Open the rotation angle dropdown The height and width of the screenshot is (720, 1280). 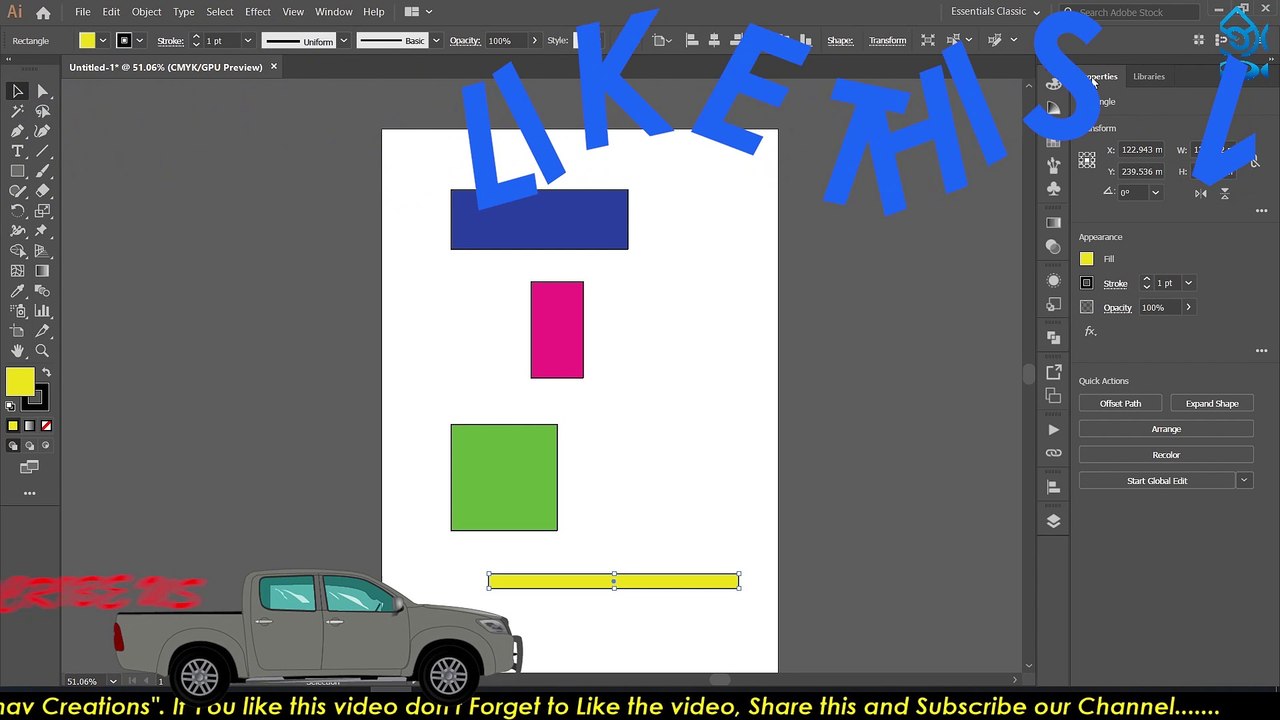(x=1156, y=193)
